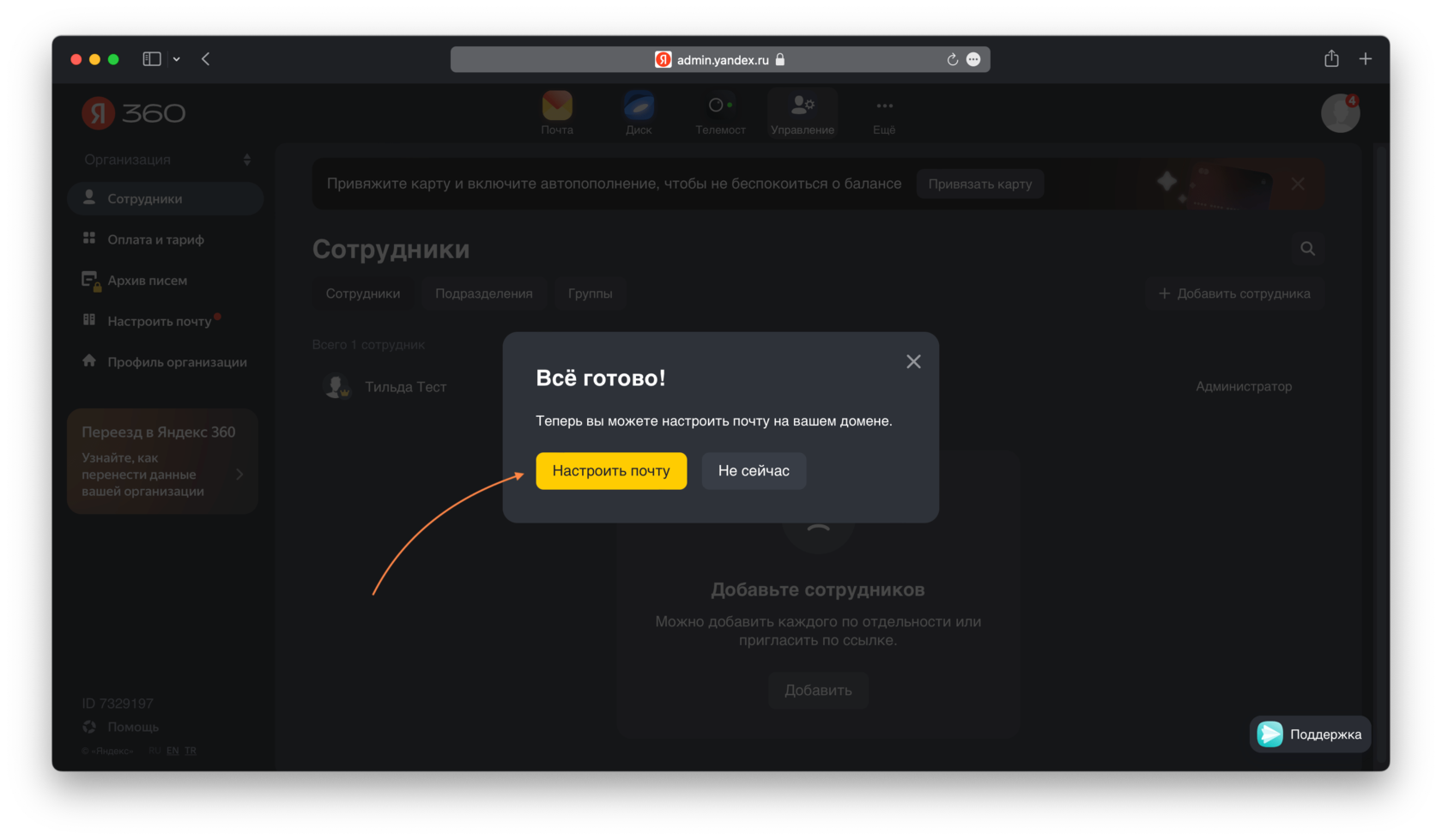Click the yellow Настроить почту button

coord(611,471)
